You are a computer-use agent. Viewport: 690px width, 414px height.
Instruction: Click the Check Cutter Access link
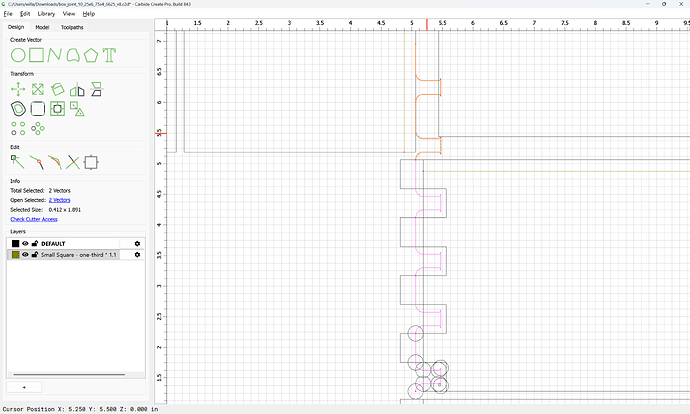pos(34,219)
